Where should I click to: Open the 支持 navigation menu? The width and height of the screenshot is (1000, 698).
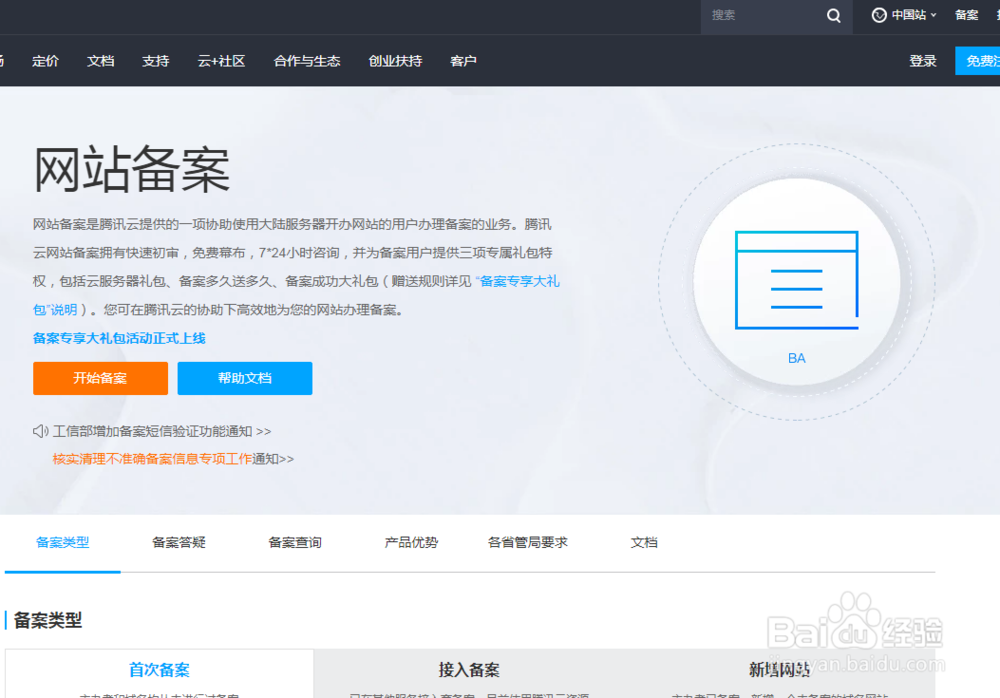point(156,61)
